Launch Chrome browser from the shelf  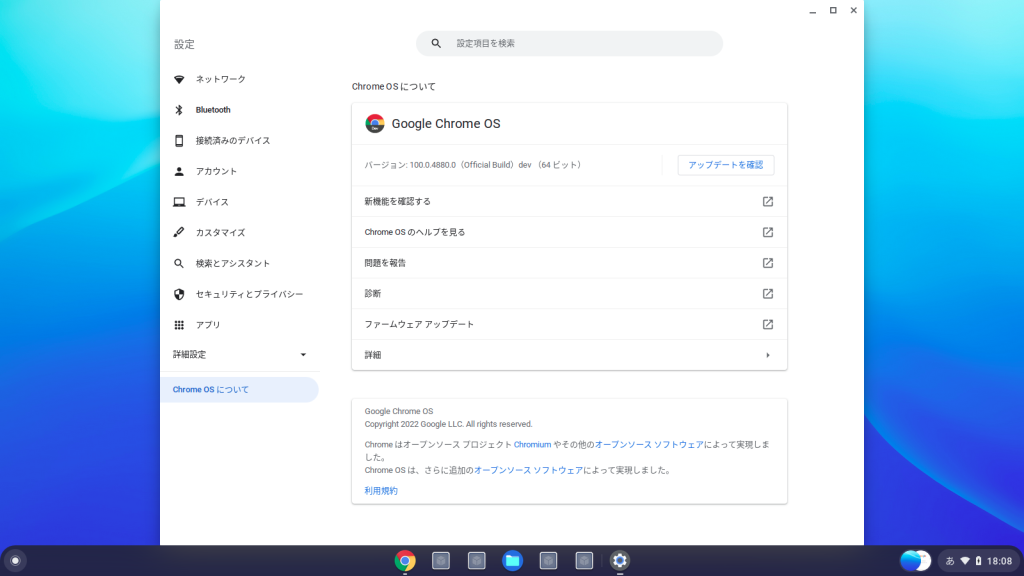[x=405, y=560]
